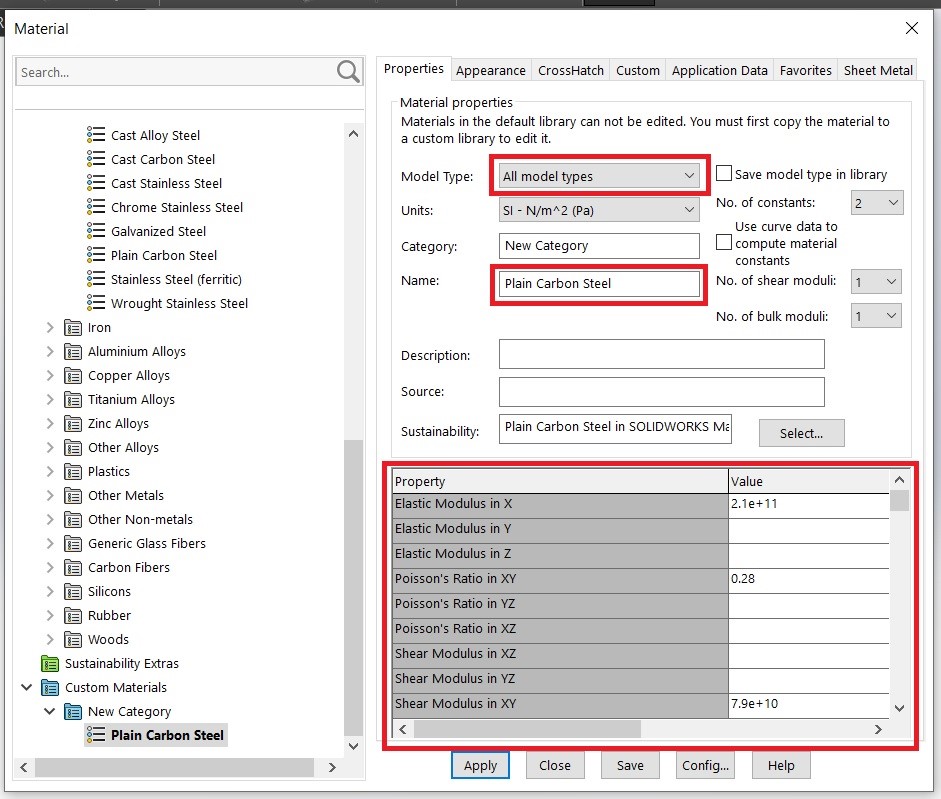Image resolution: width=941 pixels, height=799 pixels.
Task: Open the No. of shear moduli dropdown
Action: pyautogui.click(x=876, y=282)
